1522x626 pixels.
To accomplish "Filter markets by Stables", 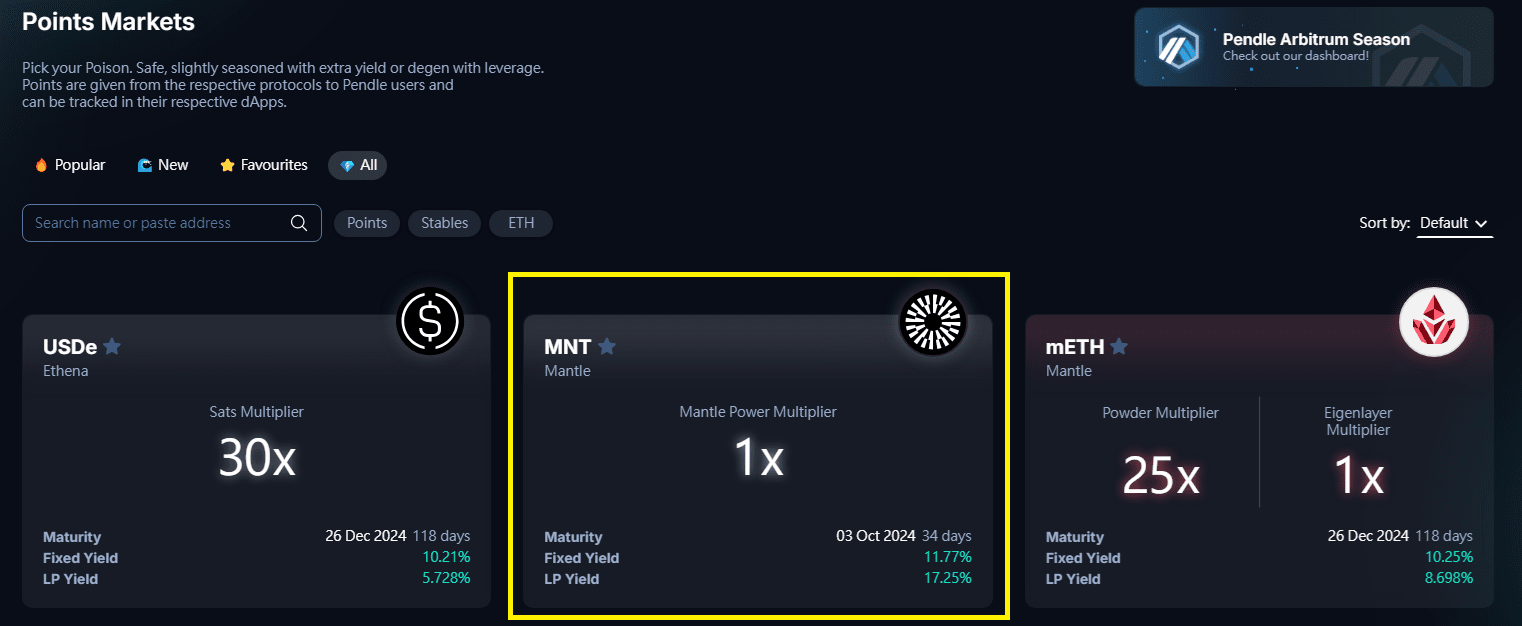I will pyautogui.click(x=445, y=223).
